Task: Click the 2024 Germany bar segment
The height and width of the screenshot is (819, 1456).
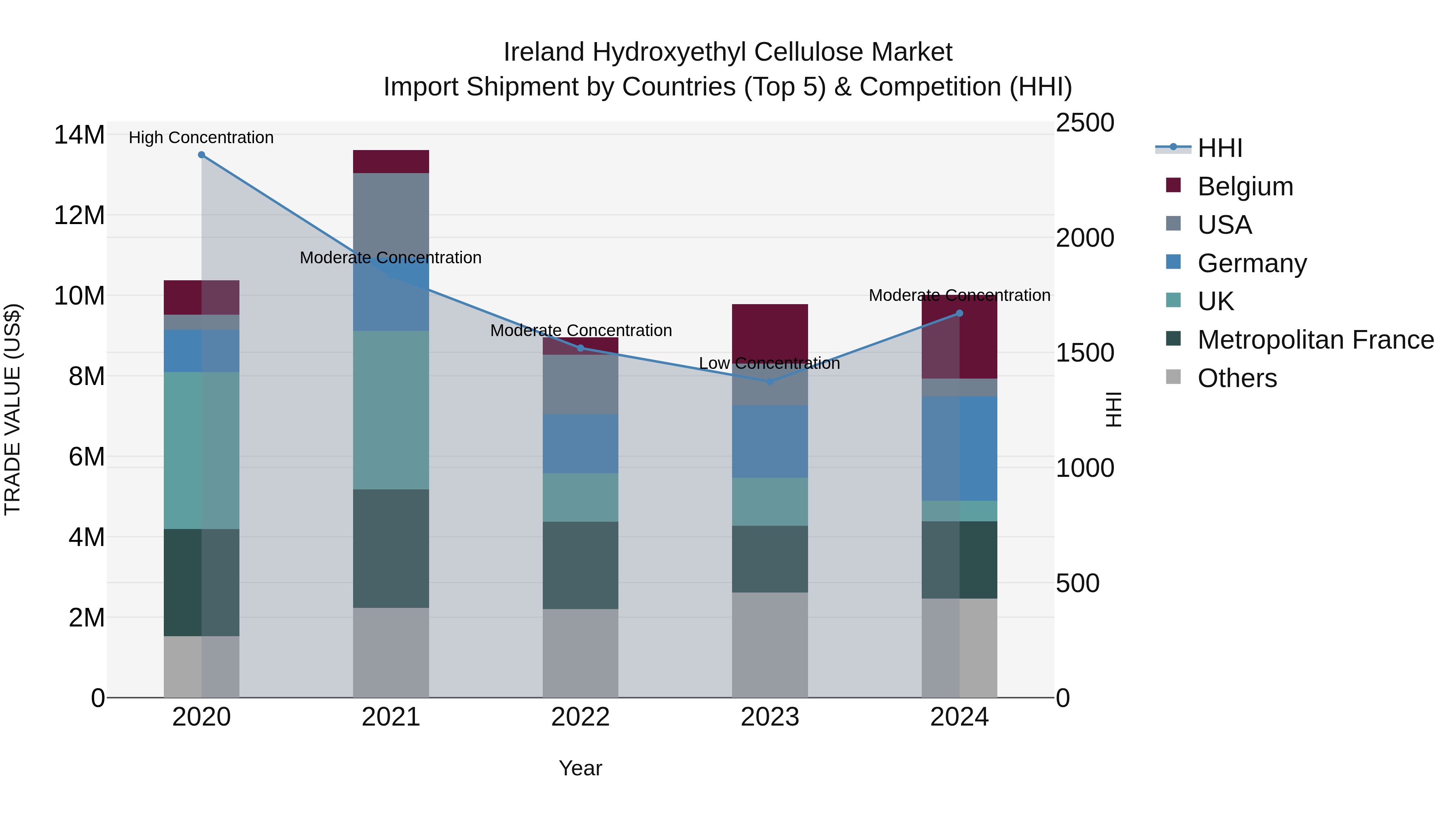Action: 959,449
